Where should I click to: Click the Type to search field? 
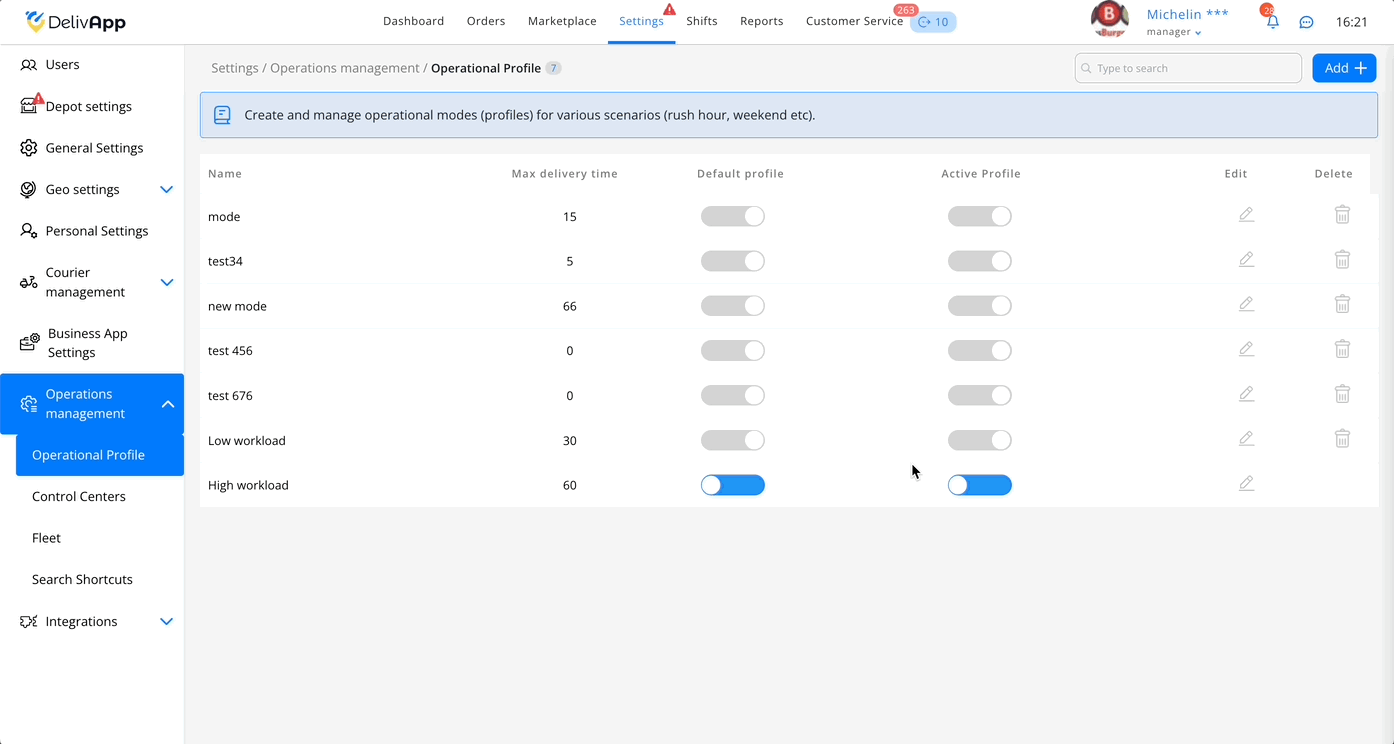click(1188, 68)
